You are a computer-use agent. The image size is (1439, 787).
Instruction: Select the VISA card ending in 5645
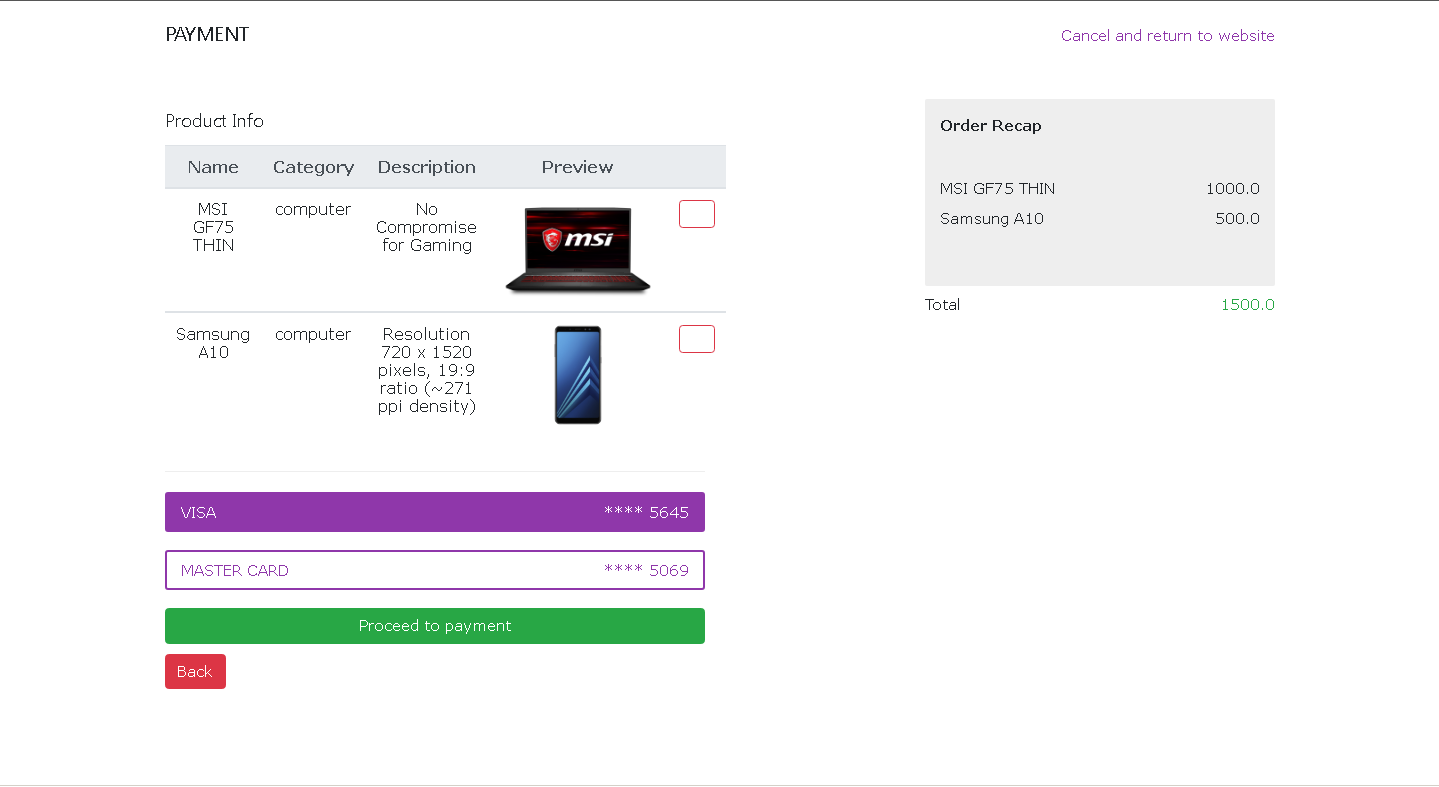[434, 511]
